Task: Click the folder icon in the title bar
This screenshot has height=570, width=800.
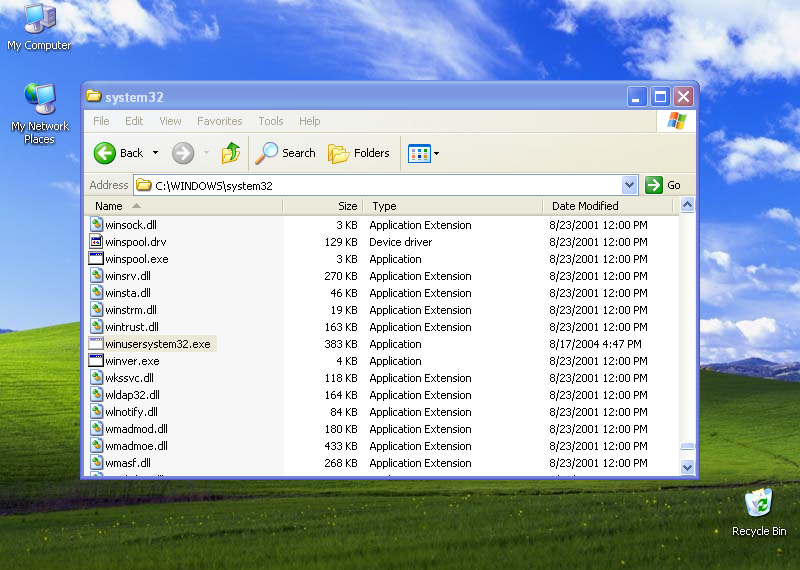Action: click(x=93, y=96)
